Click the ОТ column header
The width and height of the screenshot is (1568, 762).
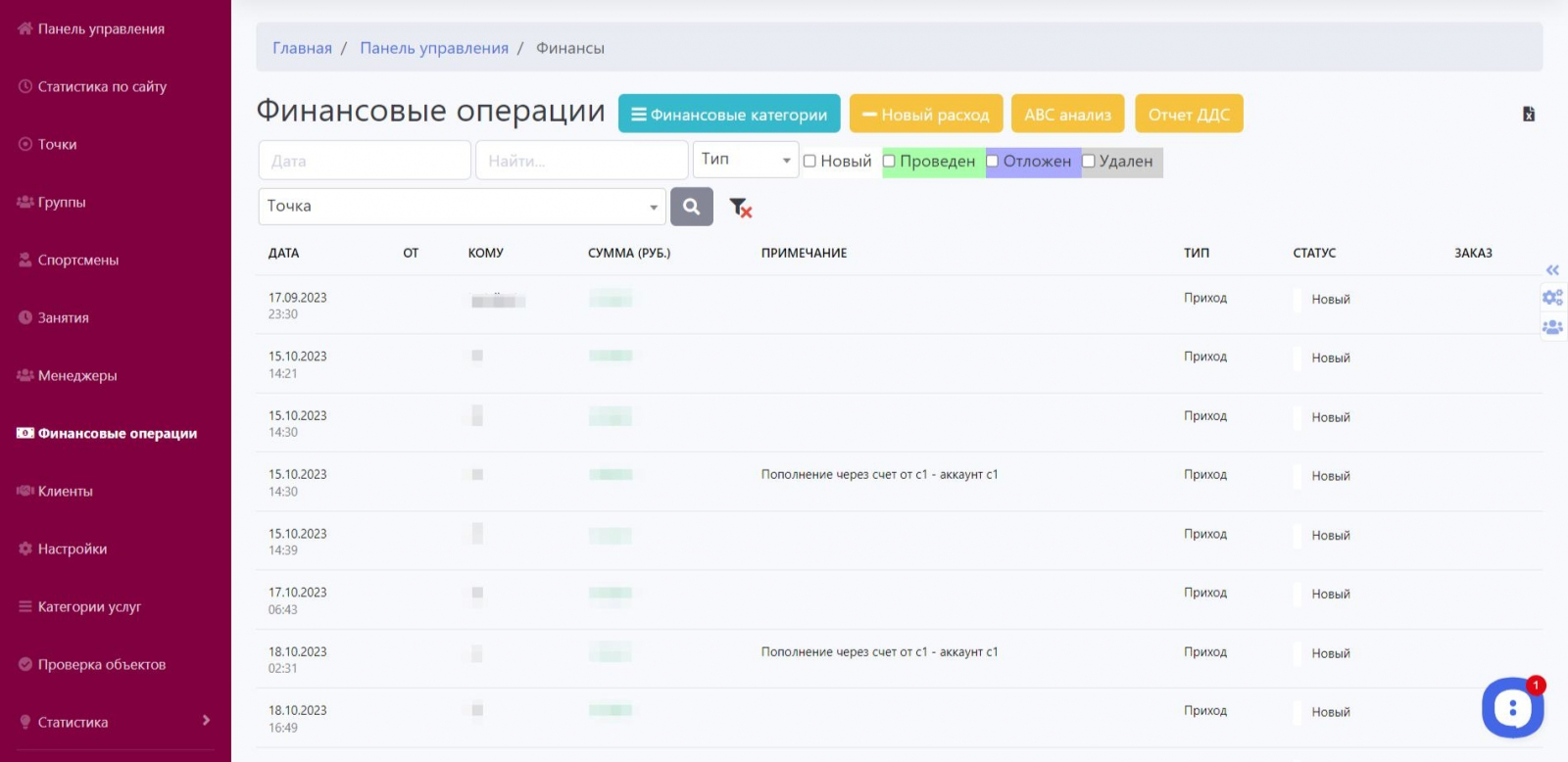[x=411, y=253]
